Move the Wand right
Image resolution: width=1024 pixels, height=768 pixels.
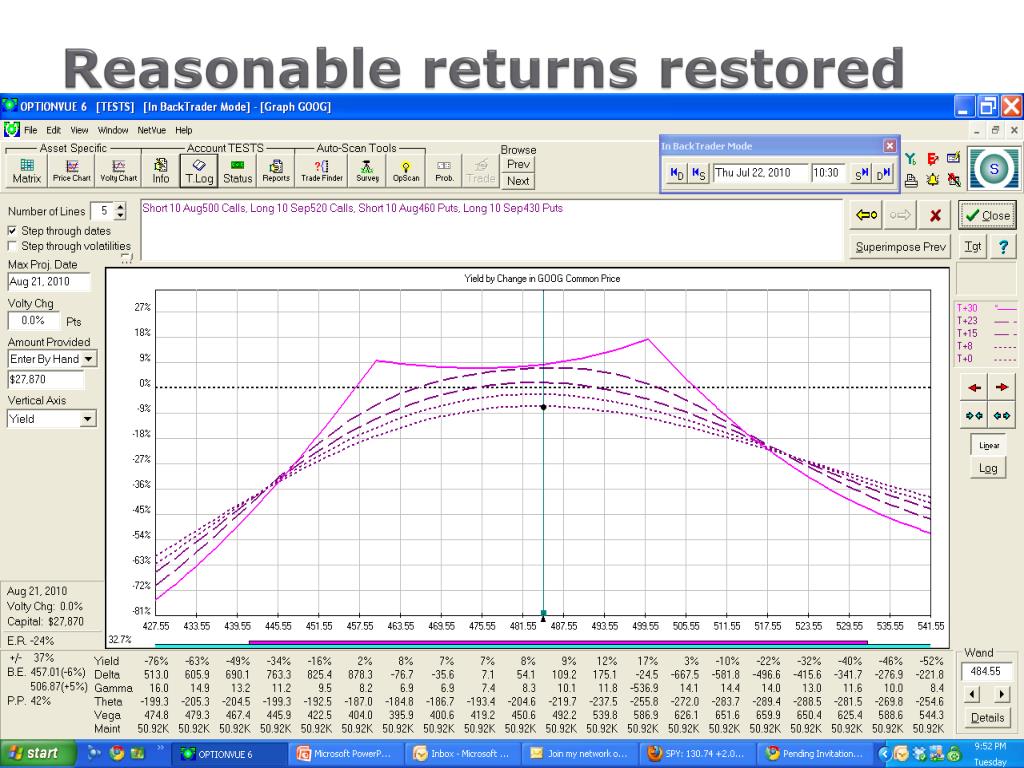coord(1002,694)
